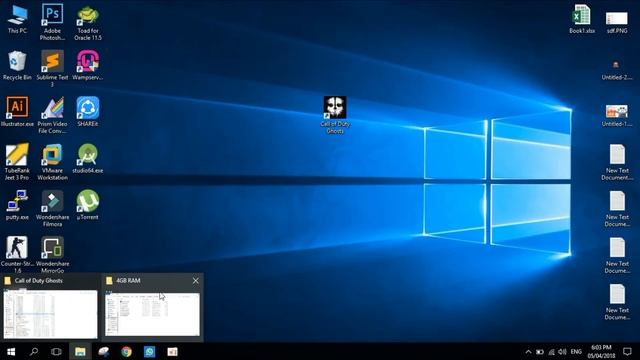Select the topmost New Text Document file
640x360 pixels.
[617, 162]
